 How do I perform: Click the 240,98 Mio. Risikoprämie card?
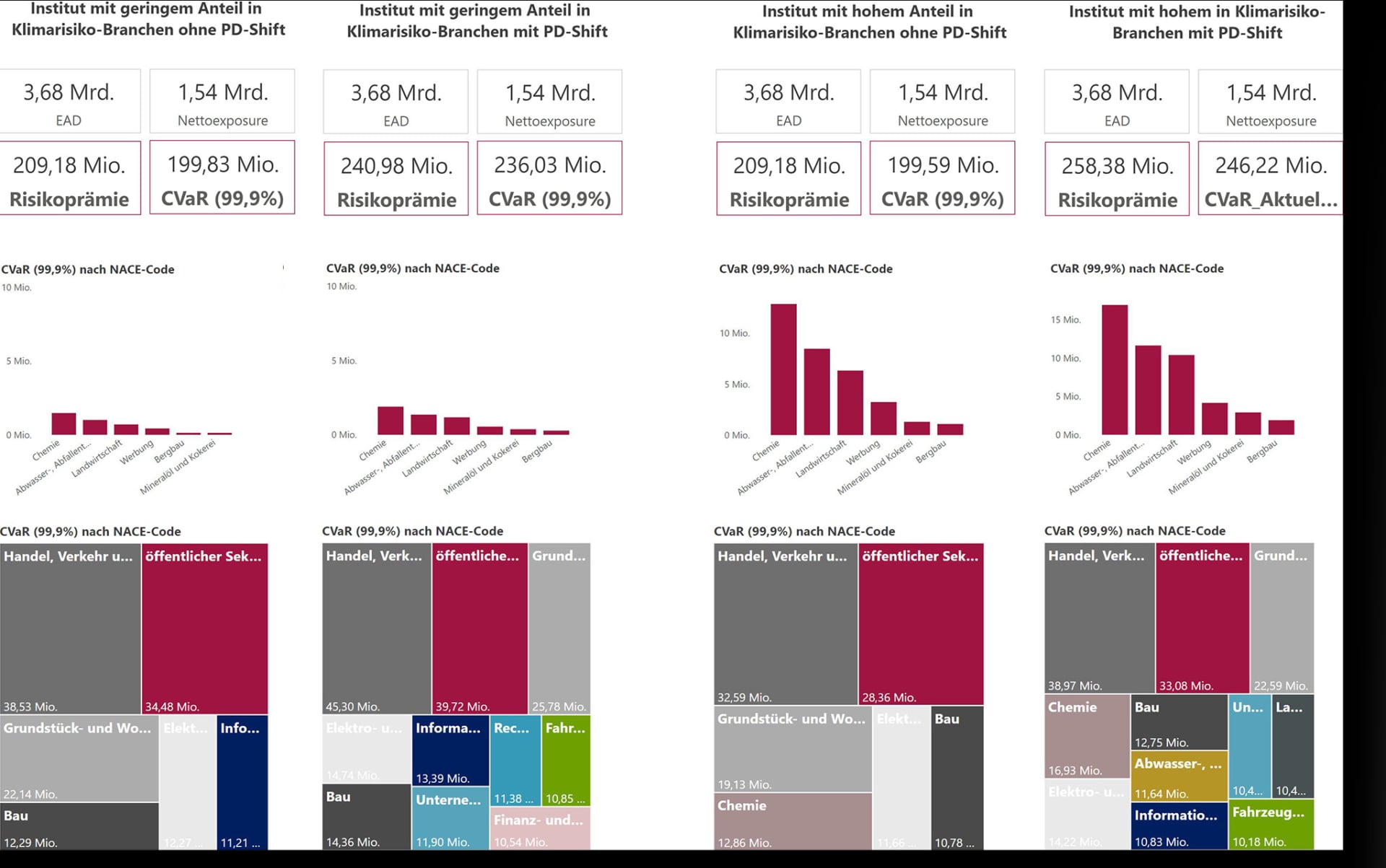(396, 179)
